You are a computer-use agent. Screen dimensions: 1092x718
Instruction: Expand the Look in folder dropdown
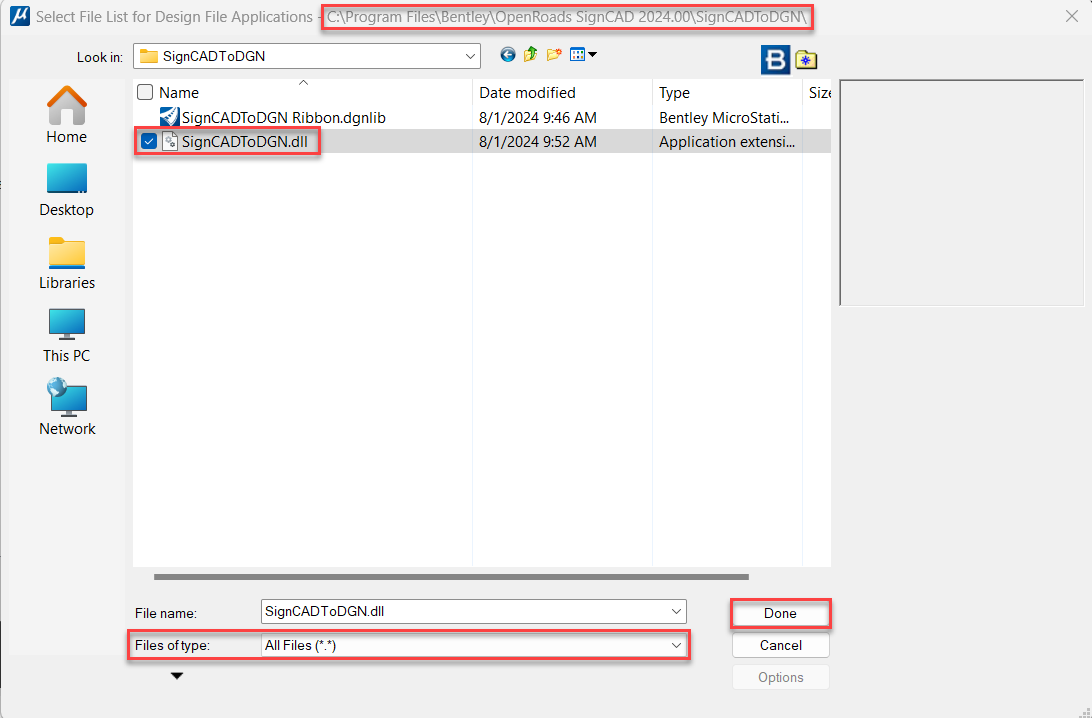[470, 56]
